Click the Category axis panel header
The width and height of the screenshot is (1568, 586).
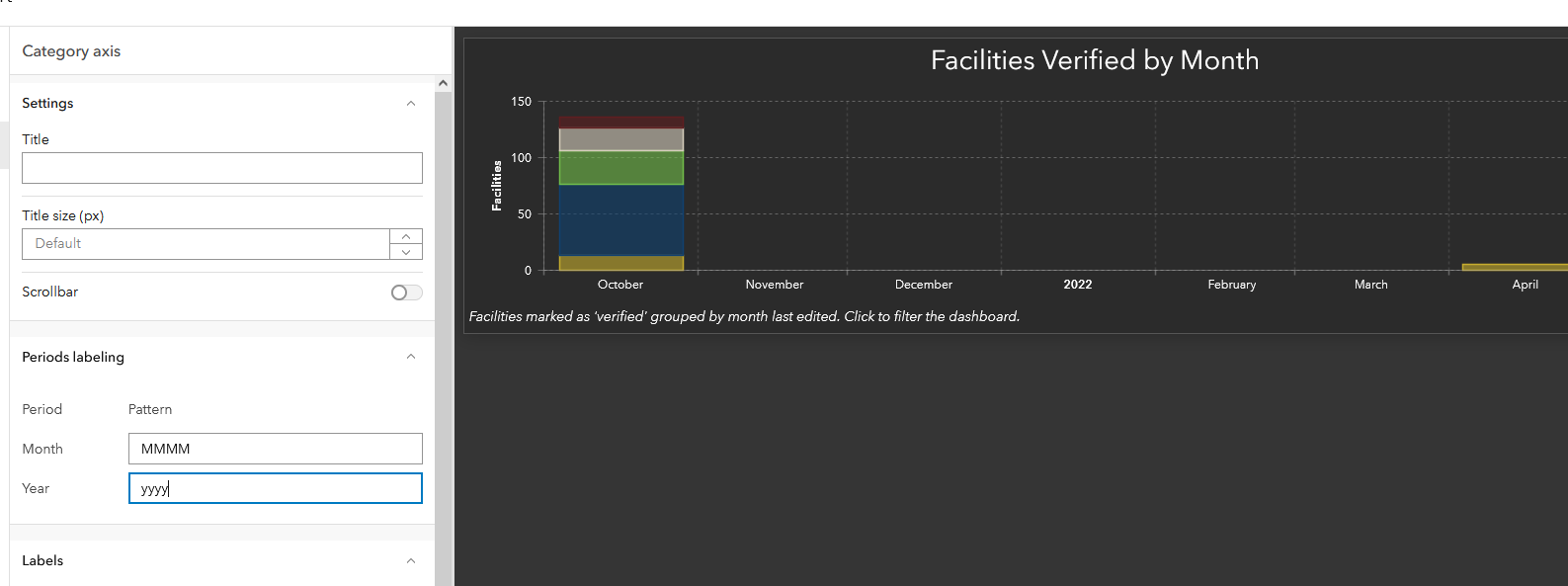click(71, 51)
